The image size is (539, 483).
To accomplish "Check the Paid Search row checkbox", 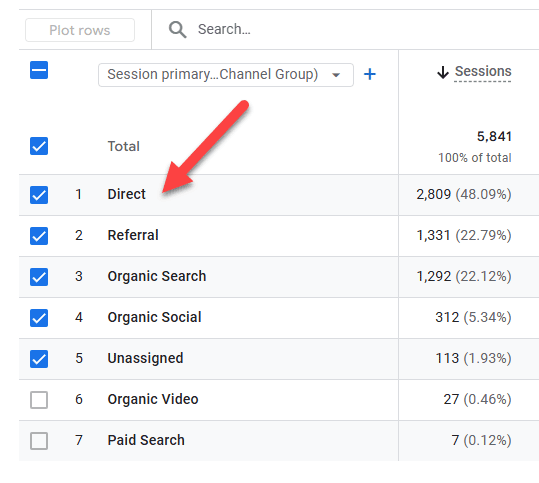I will [x=39, y=441].
